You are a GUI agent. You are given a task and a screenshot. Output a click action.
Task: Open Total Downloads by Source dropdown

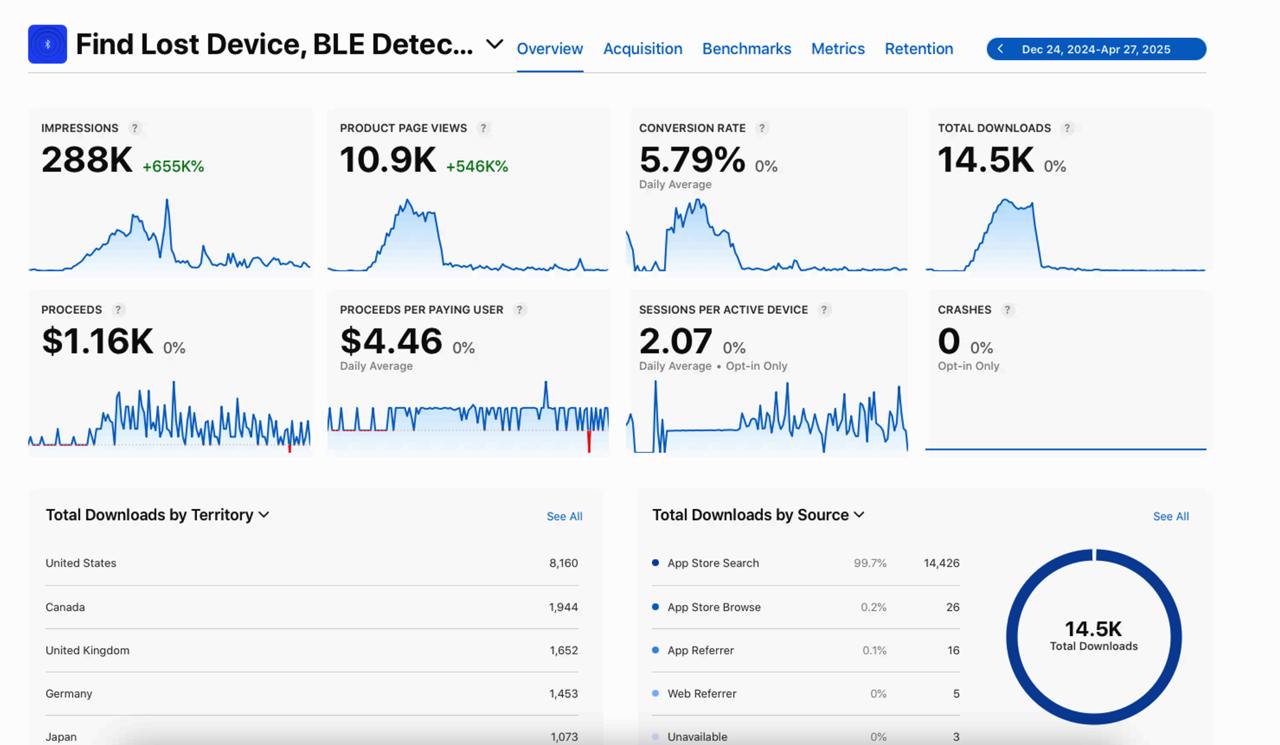coord(858,515)
